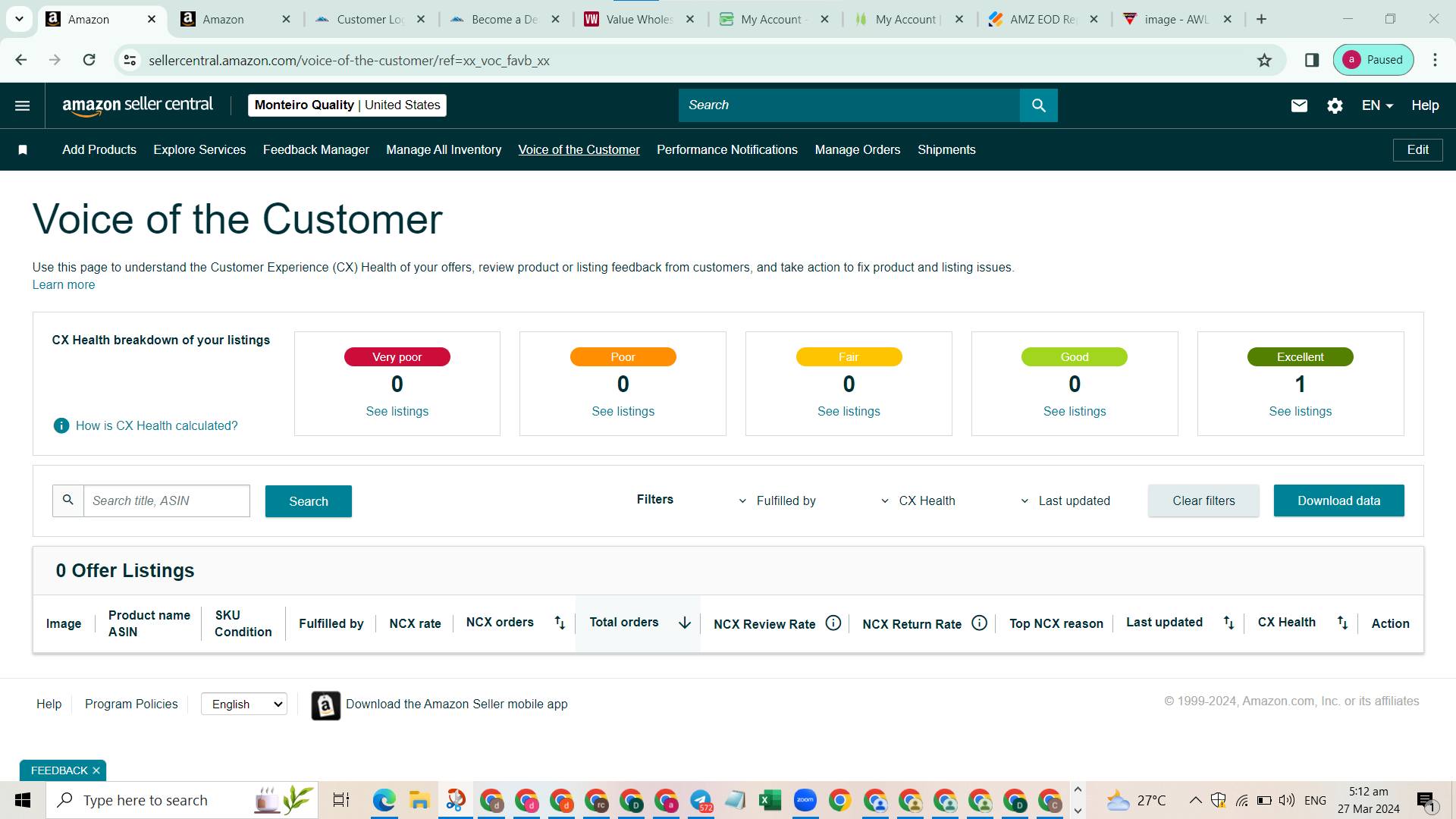Focus the Seller Central top search box
Viewport: 1456px width, 819px height.
pos(849,105)
